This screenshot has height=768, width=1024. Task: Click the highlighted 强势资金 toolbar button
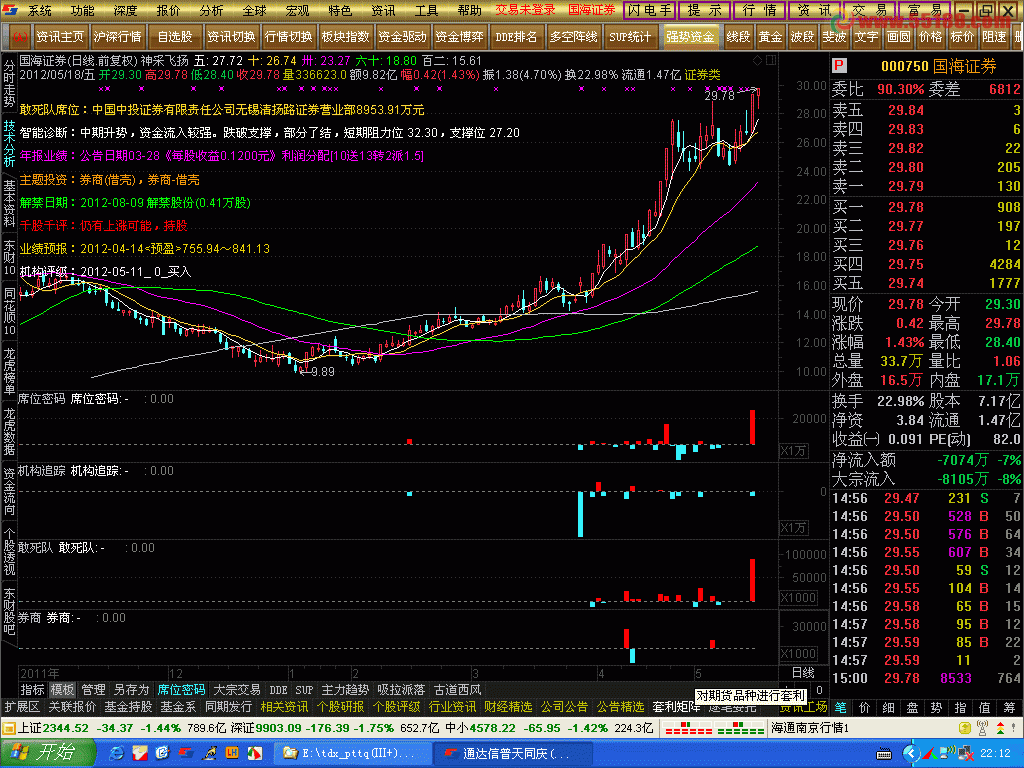pos(690,37)
